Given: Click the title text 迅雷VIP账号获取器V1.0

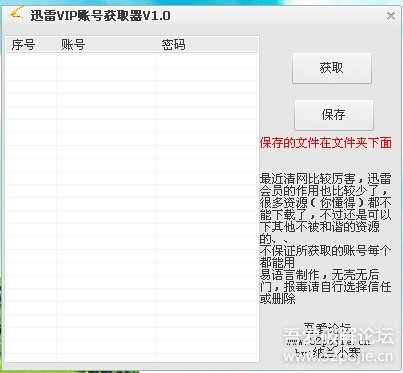Looking at the screenshot, I should 100,16.
